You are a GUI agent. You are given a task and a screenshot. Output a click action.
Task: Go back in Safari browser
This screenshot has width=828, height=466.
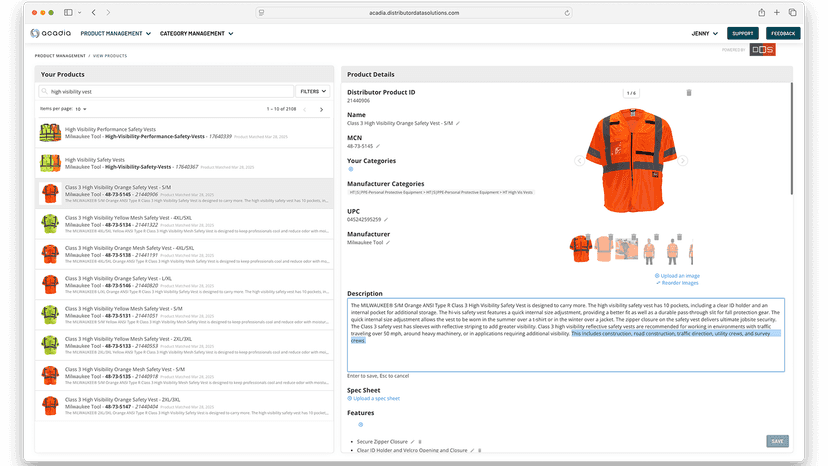93,12
